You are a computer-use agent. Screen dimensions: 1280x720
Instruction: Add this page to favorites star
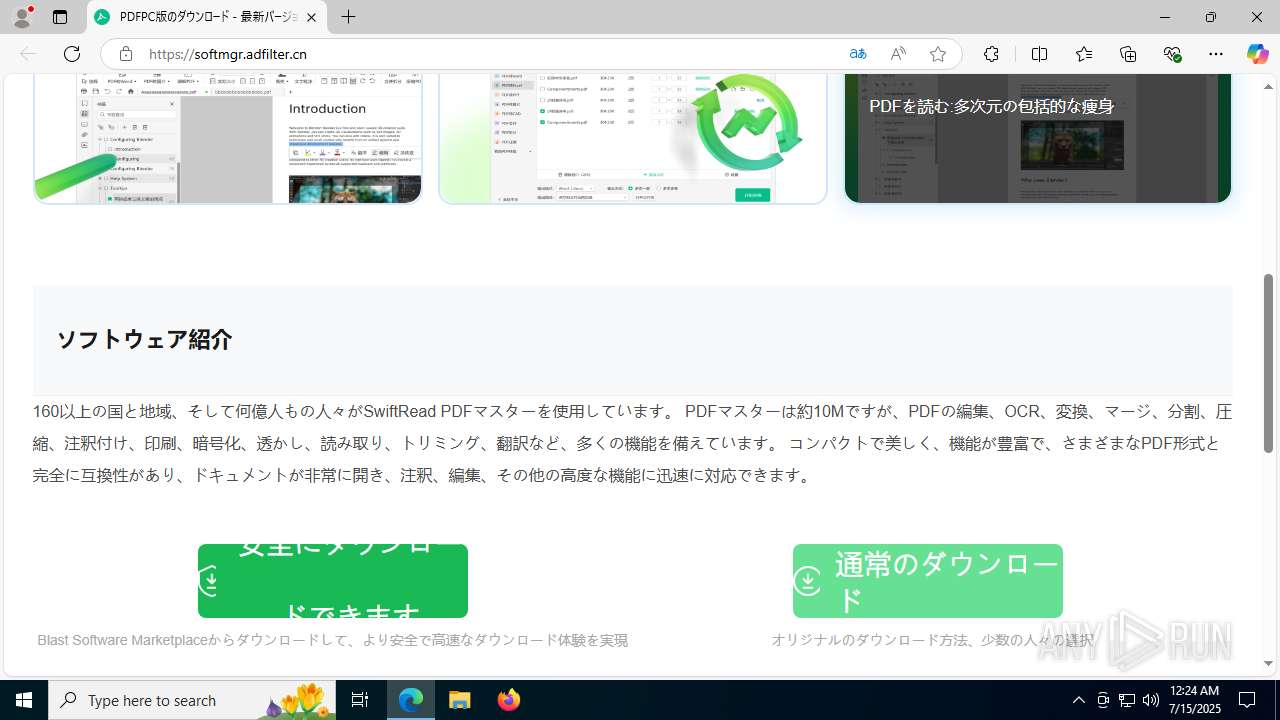[x=938, y=54]
